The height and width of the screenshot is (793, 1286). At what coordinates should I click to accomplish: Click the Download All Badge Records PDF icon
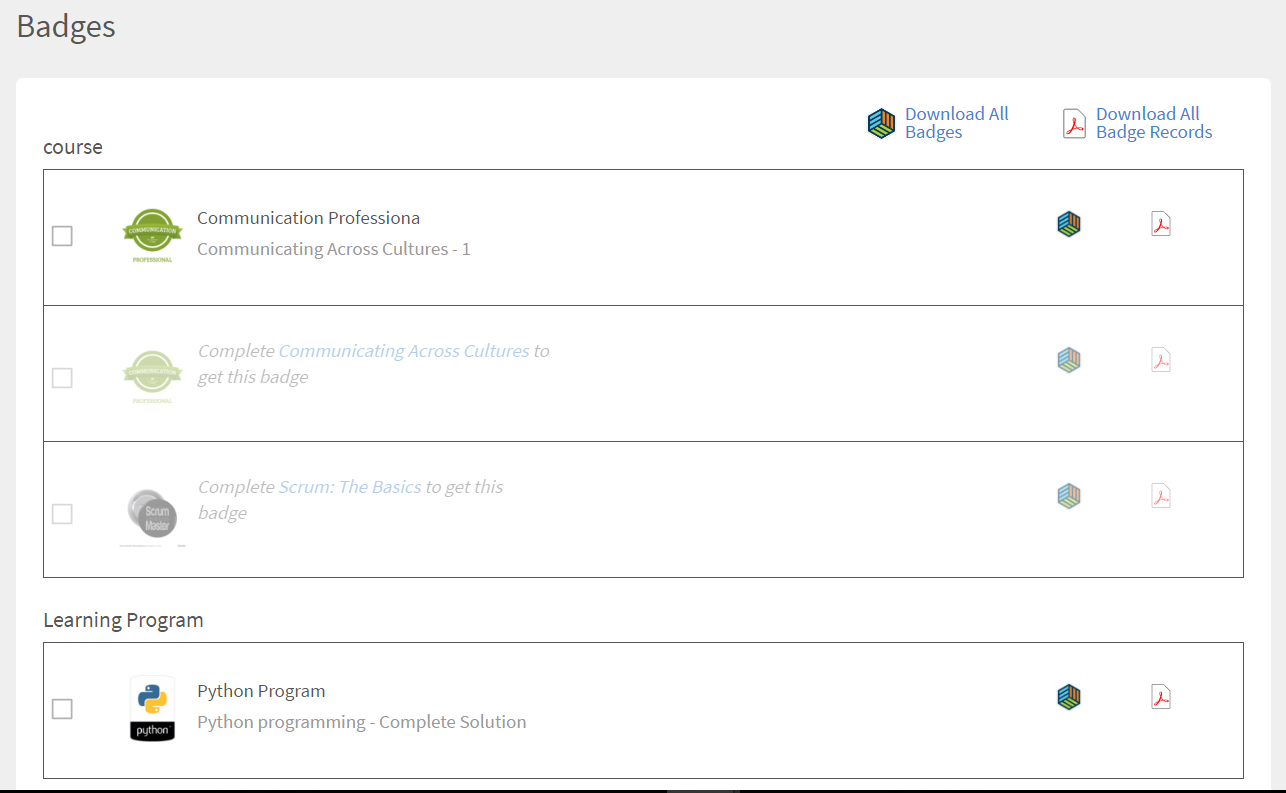tap(1074, 124)
